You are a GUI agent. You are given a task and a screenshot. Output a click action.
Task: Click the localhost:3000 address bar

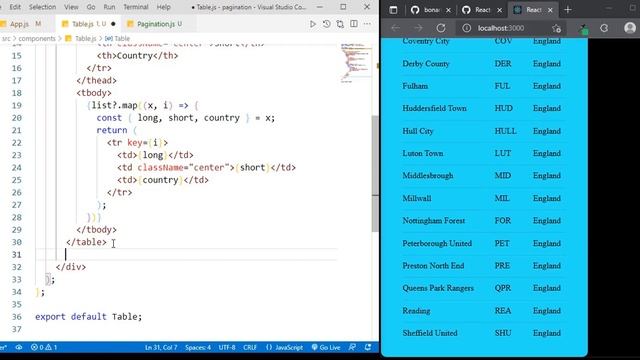(x=501, y=28)
